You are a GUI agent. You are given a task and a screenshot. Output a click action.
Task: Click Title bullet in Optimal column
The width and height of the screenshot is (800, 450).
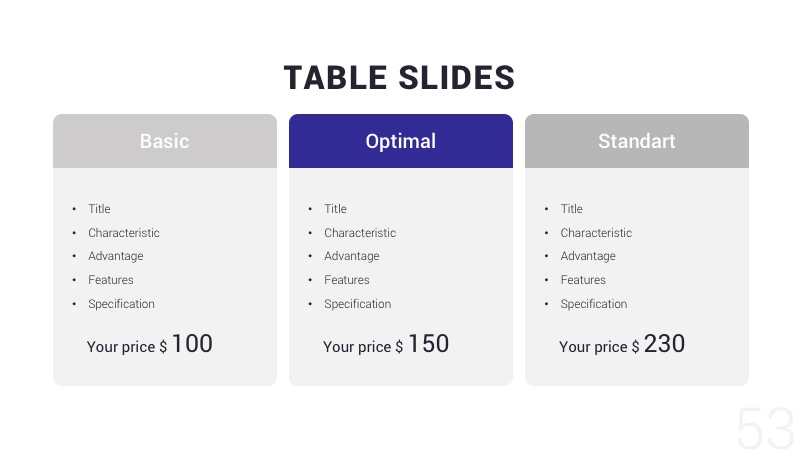[x=335, y=209]
